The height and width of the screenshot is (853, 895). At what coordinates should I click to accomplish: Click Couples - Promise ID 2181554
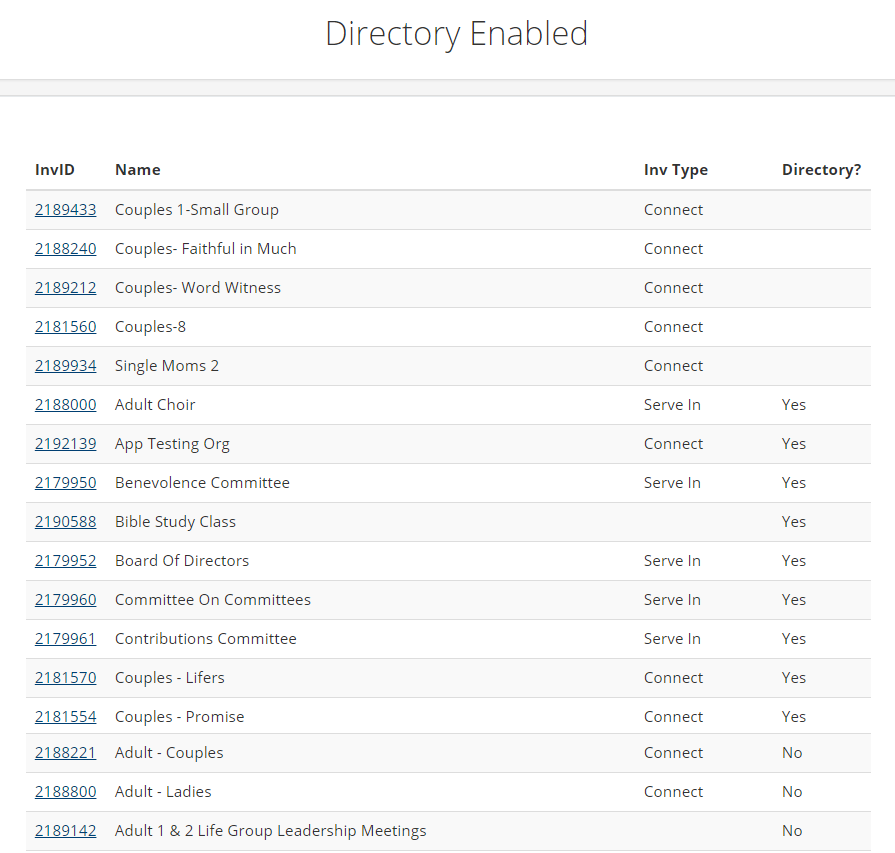pos(66,717)
